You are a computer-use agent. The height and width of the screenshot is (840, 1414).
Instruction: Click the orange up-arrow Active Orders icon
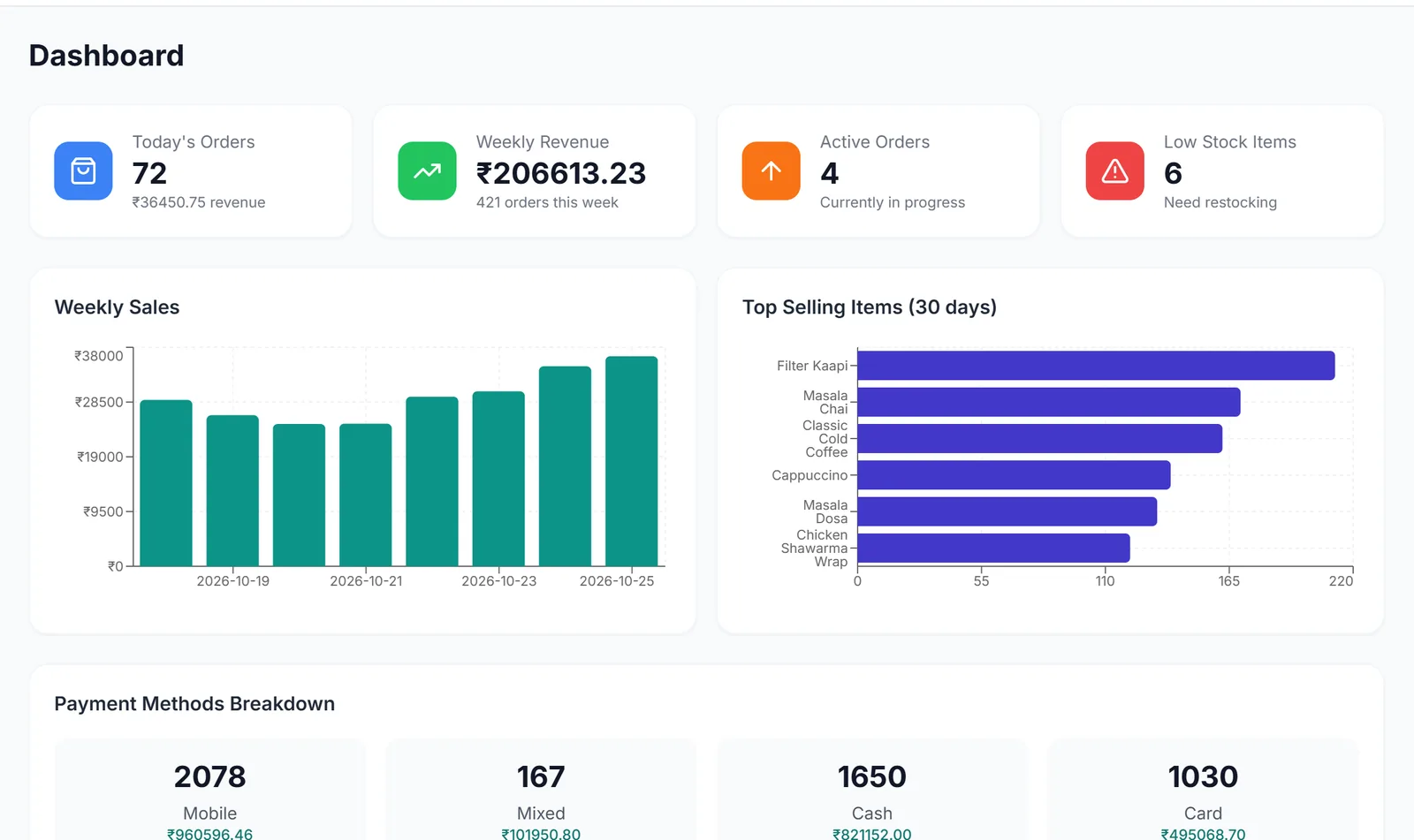click(x=771, y=170)
